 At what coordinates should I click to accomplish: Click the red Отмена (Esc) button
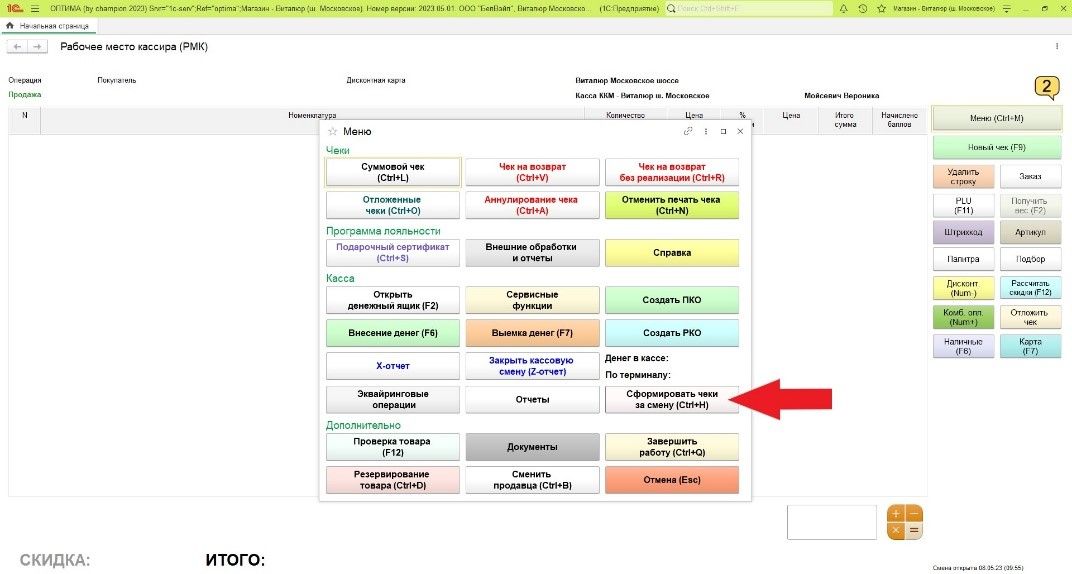[x=672, y=480]
